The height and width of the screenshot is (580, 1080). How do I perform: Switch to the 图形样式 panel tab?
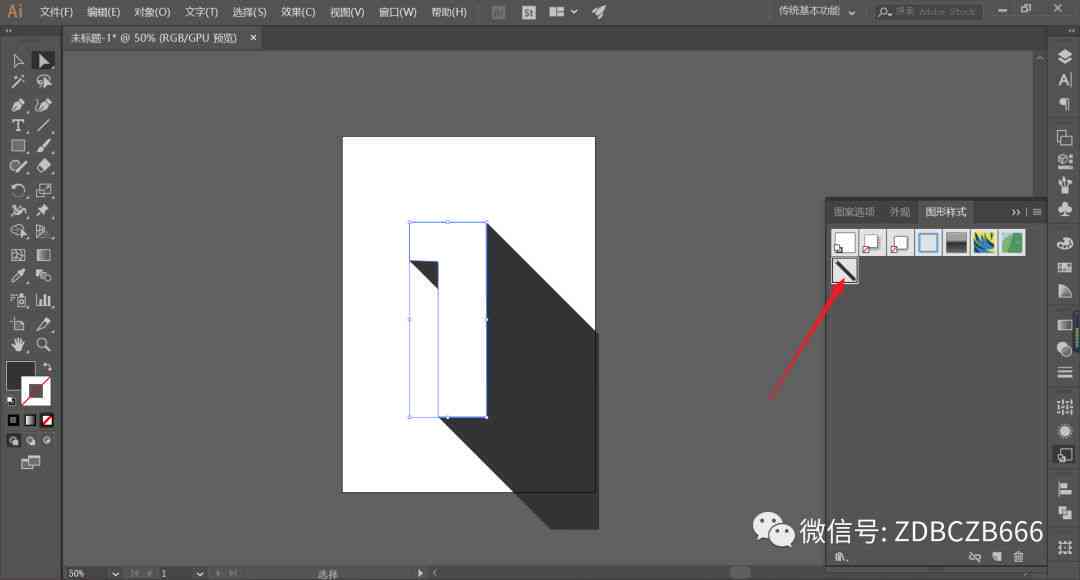coord(945,211)
